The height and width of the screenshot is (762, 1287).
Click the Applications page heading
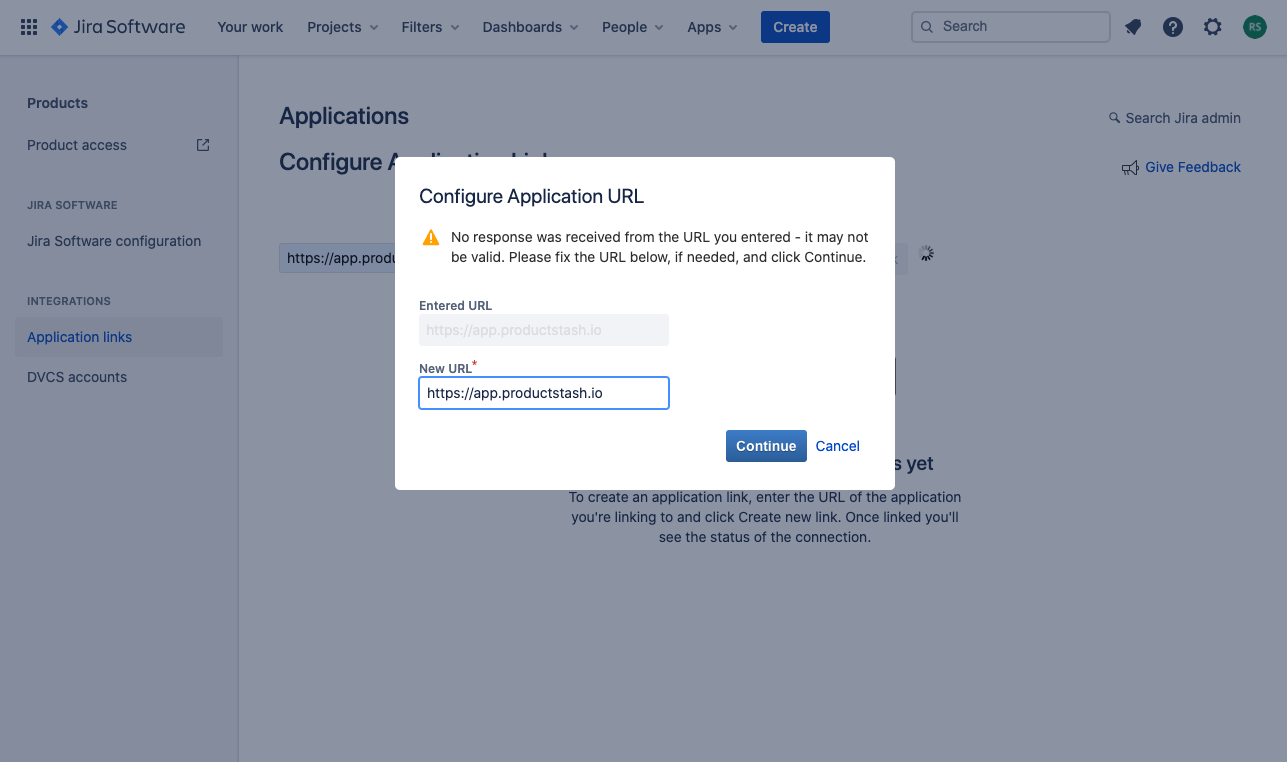coord(344,116)
